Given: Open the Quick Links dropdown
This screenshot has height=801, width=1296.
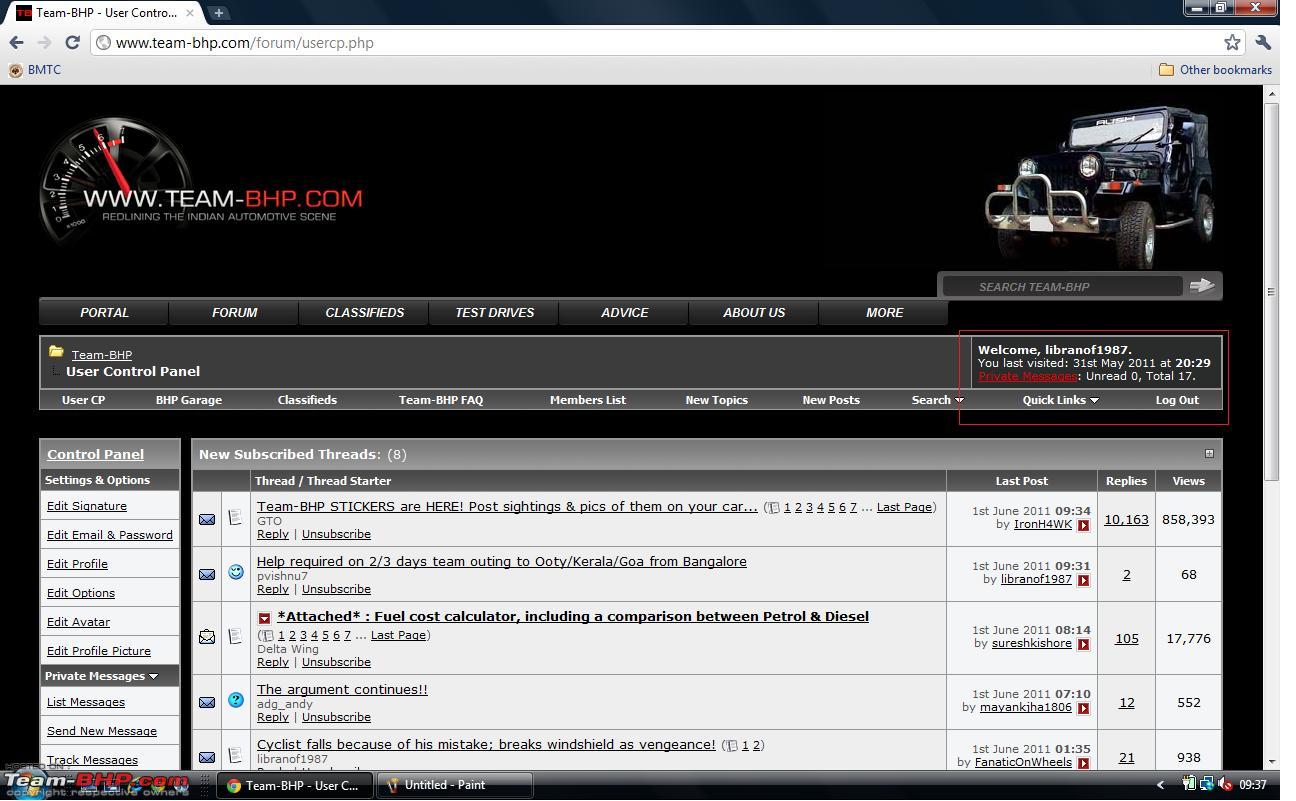Looking at the screenshot, I should (1060, 400).
